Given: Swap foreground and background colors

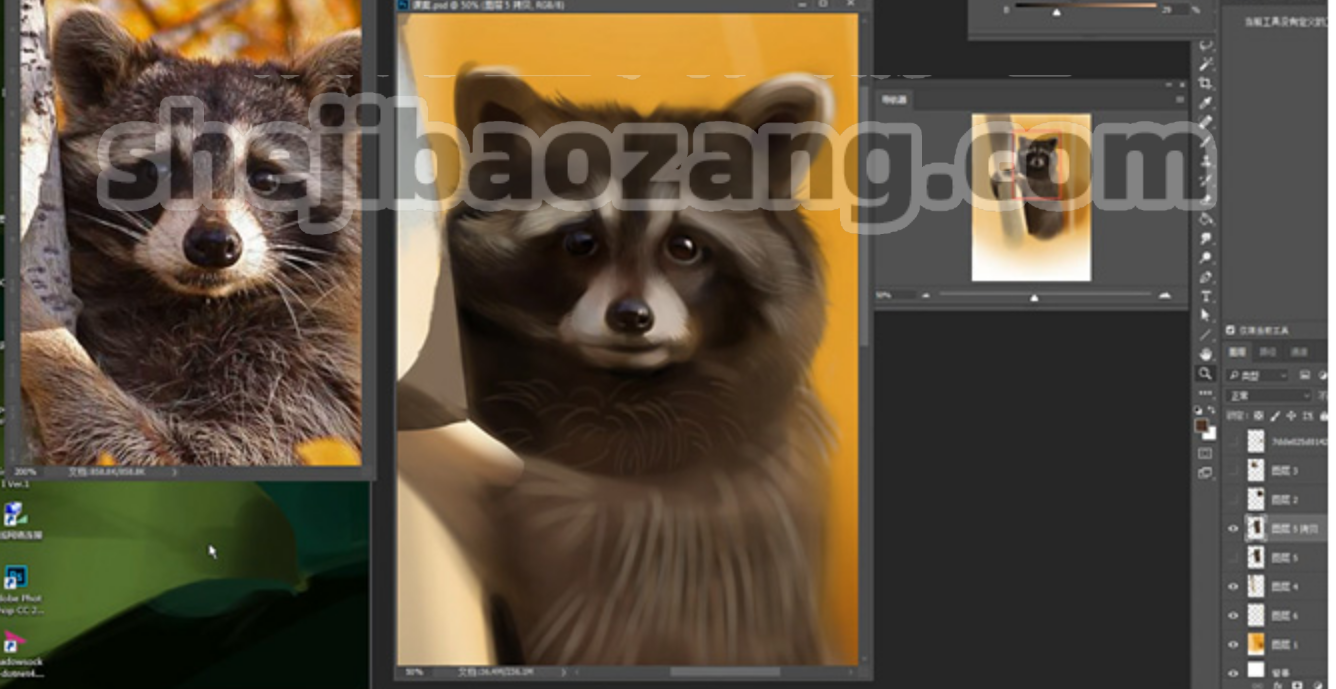Looking at the screenshot, I should [1211, 408].
